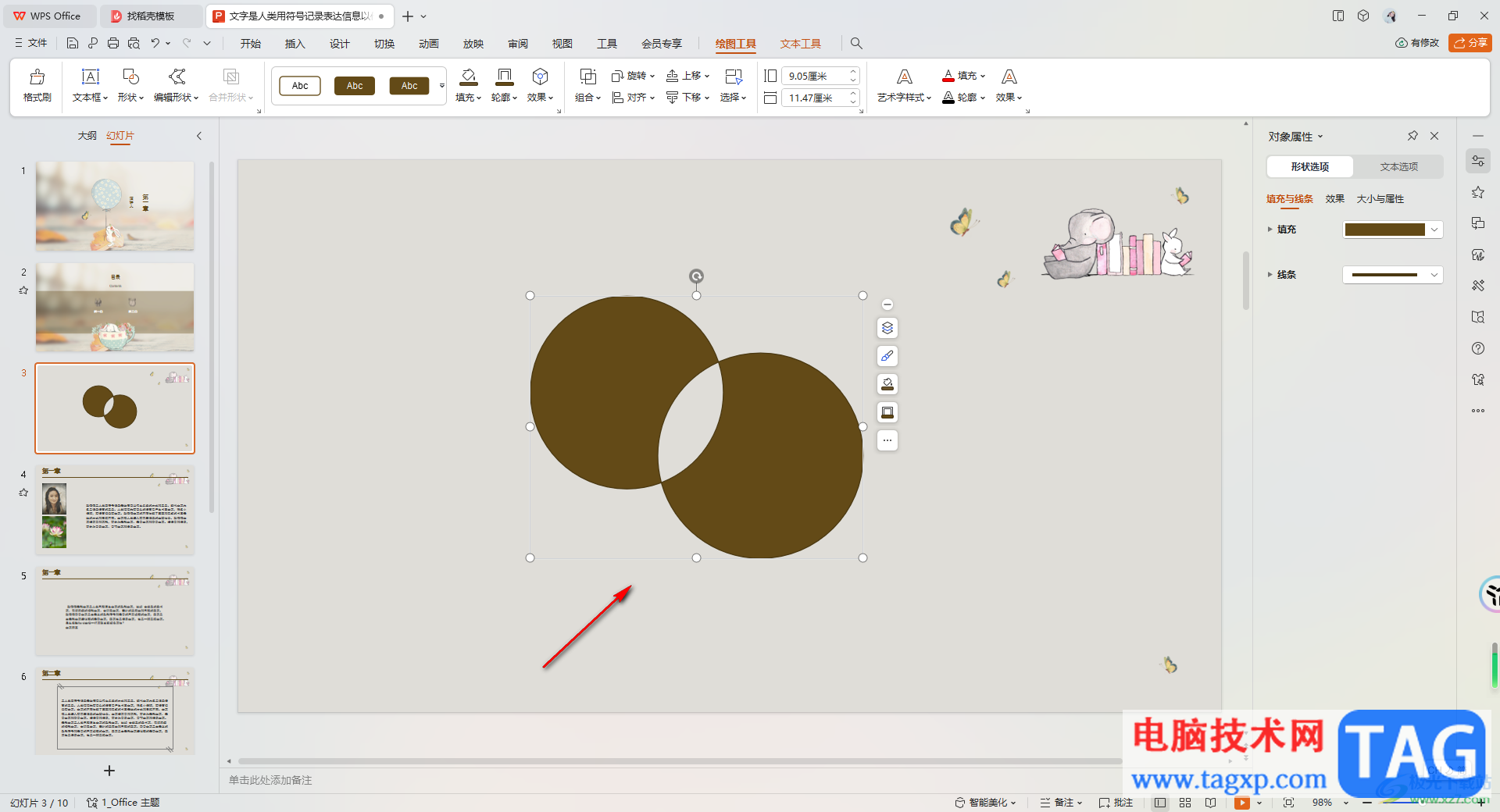Pin the Object Properties pane
The image size is (1500, 812).
(1412, 136)
